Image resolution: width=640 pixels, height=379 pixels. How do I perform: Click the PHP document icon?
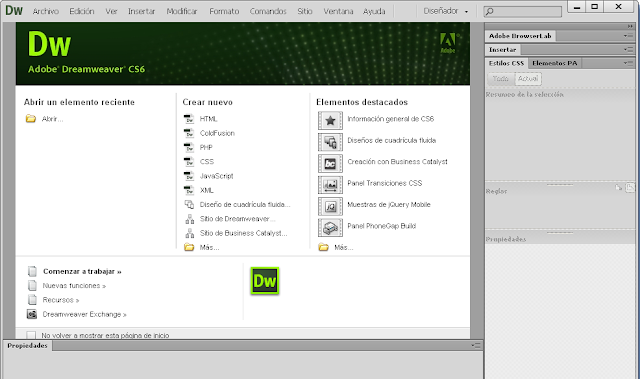coord(189,147)
